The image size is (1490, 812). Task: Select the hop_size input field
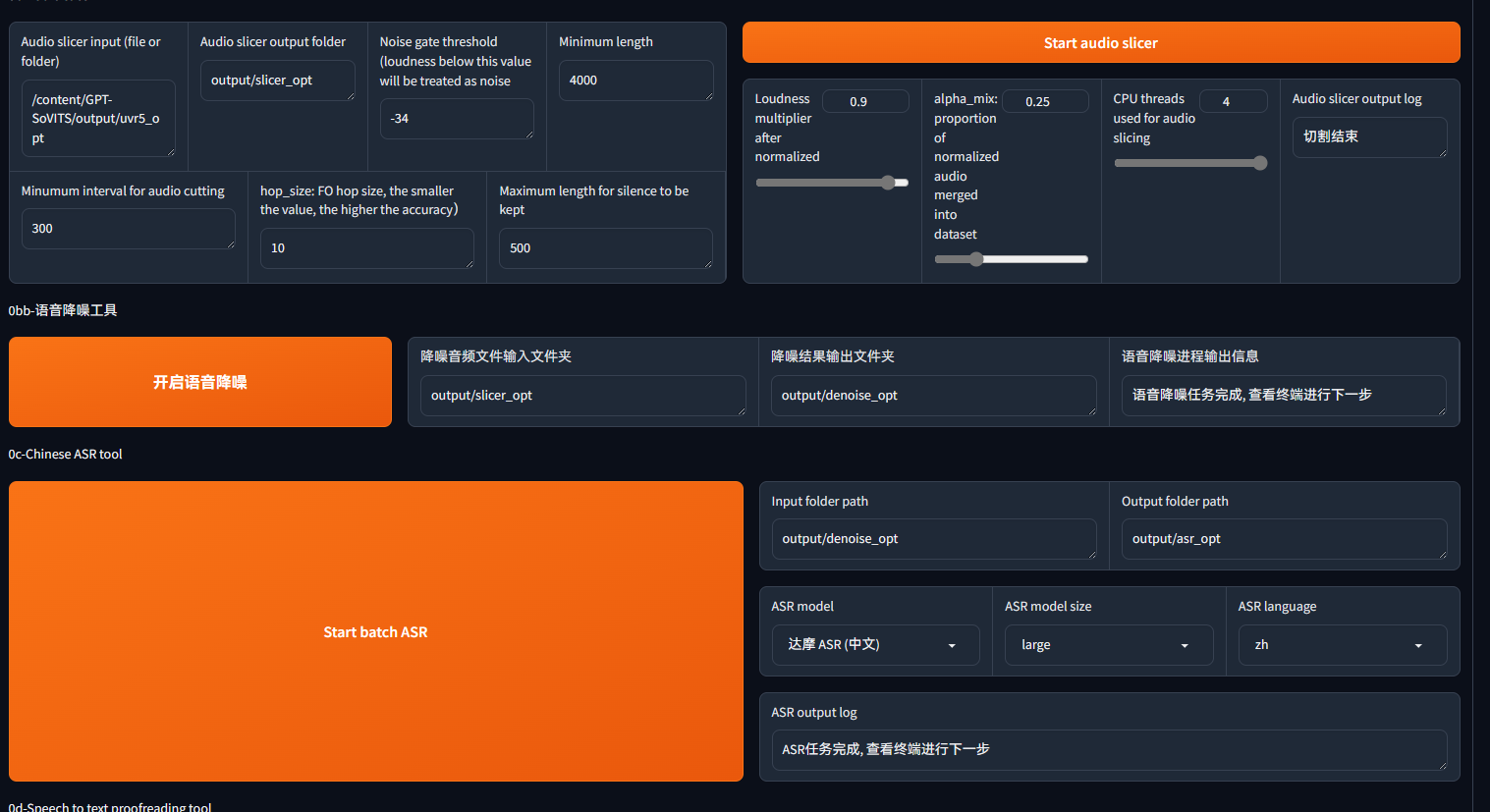tap(366, 248)
